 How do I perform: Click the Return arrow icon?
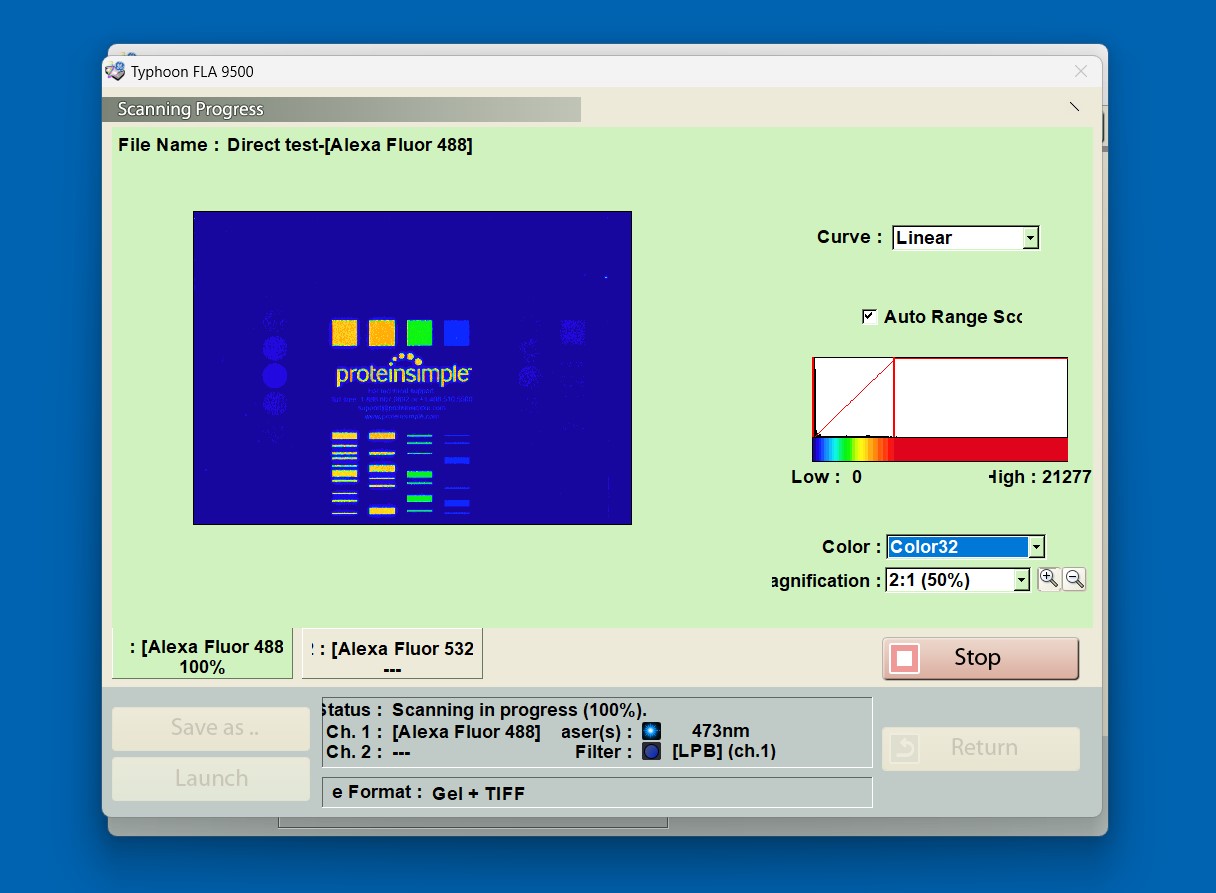point(904,748)
